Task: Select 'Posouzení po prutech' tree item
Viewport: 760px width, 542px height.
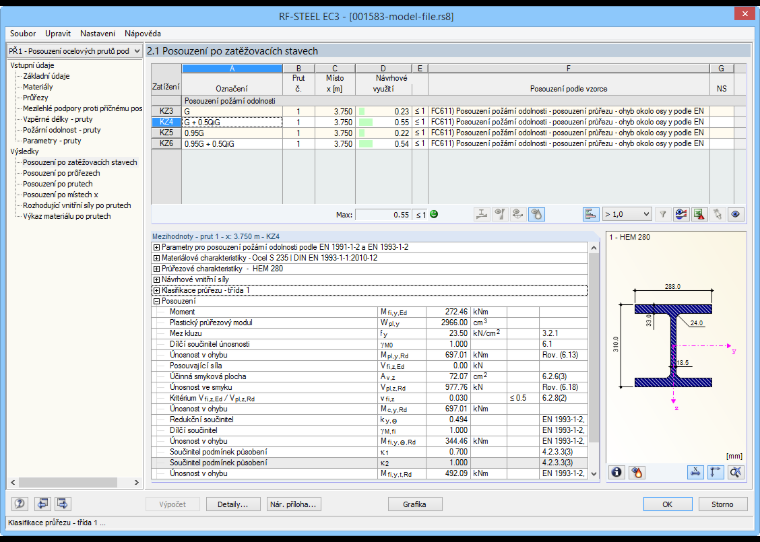Action: click(58, 184)
